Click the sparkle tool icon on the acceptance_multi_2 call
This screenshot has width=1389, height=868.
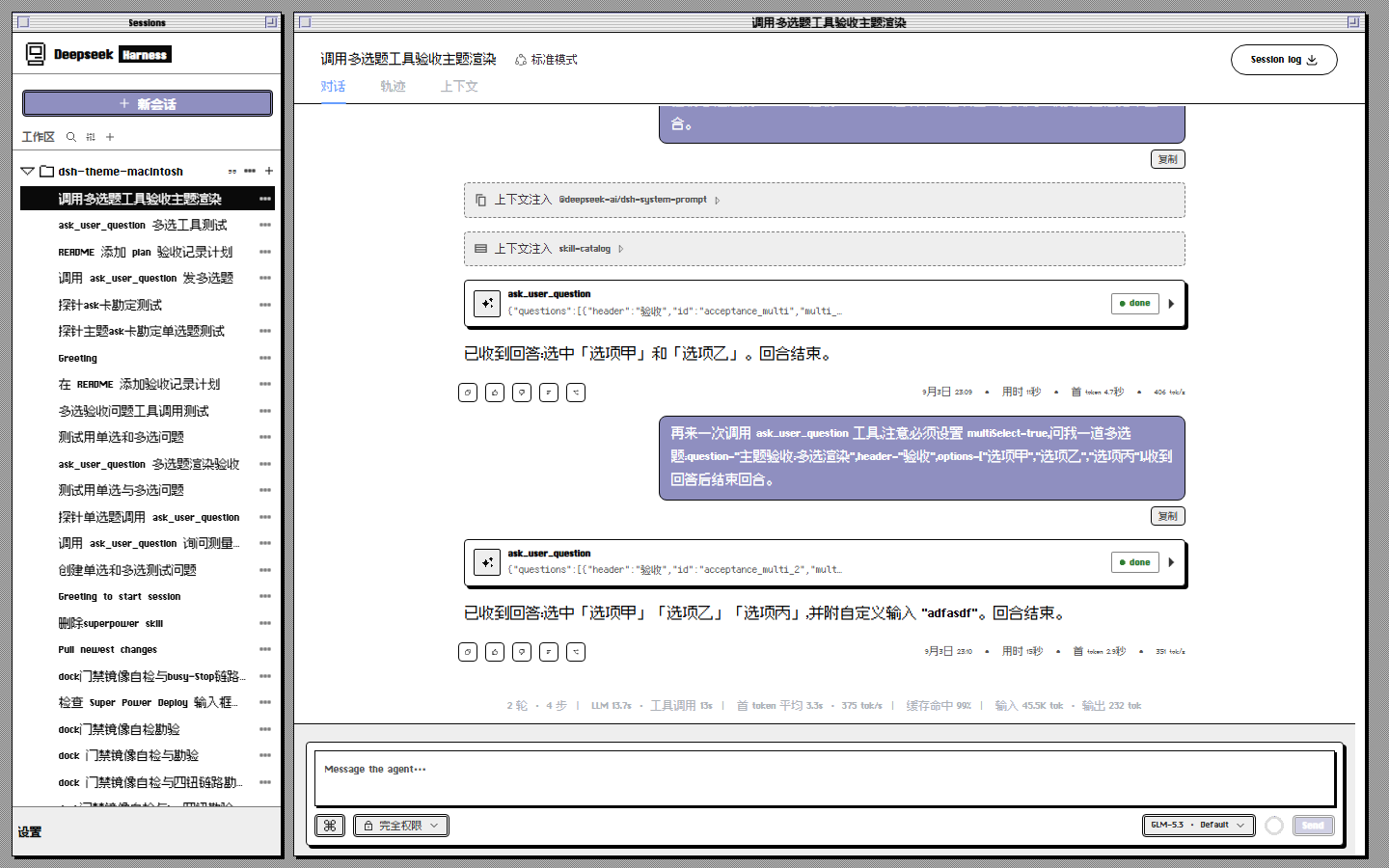[x=487, y=562]
